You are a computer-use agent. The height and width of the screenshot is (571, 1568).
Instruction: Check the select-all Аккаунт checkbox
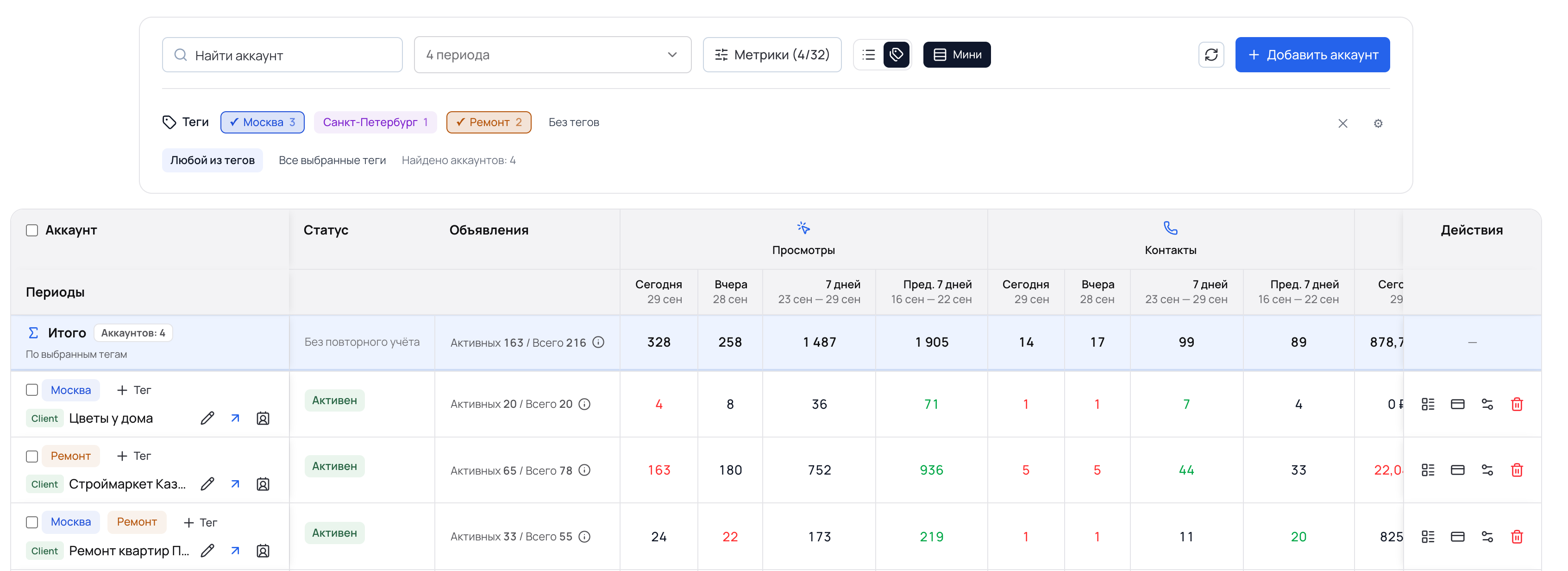point(31,230)
